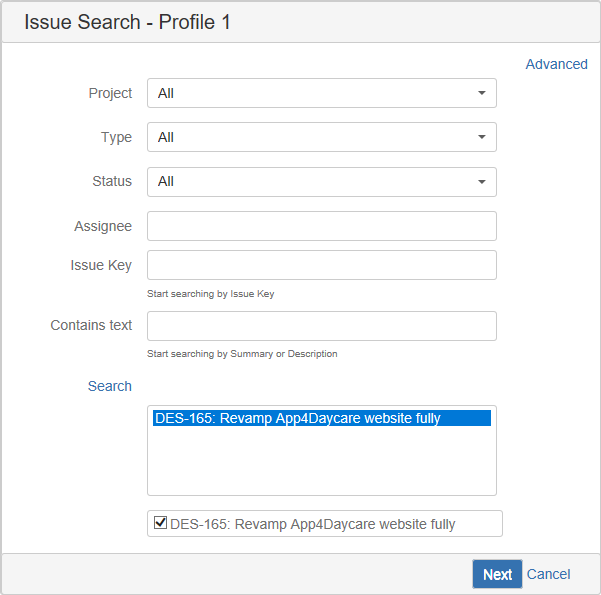This screenshot has height=595, width=601.
Task: Click the Next button
Action: coord(497,574)
